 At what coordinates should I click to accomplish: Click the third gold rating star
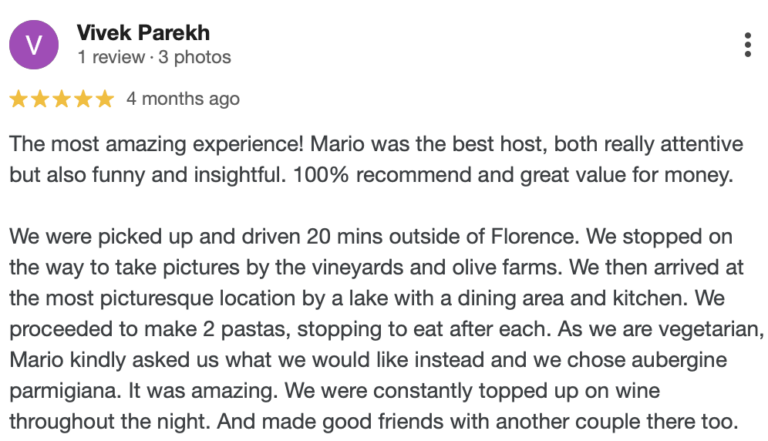coord(62,99)
